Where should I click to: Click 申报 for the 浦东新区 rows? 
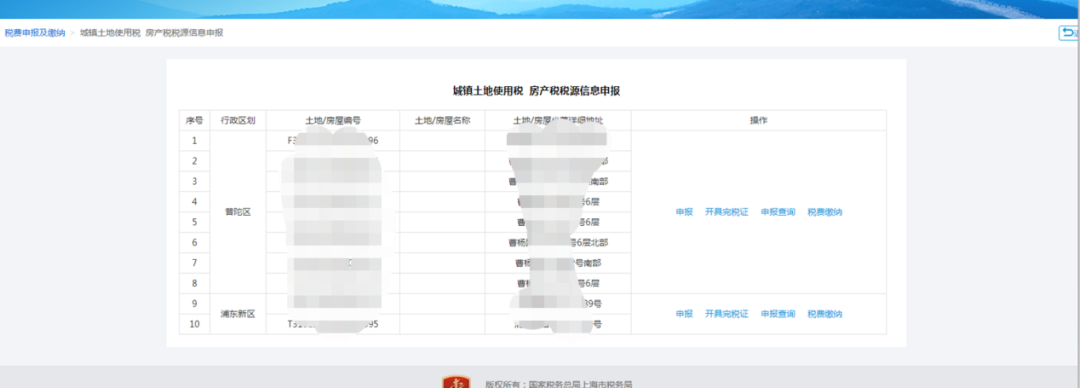(684, 314)
